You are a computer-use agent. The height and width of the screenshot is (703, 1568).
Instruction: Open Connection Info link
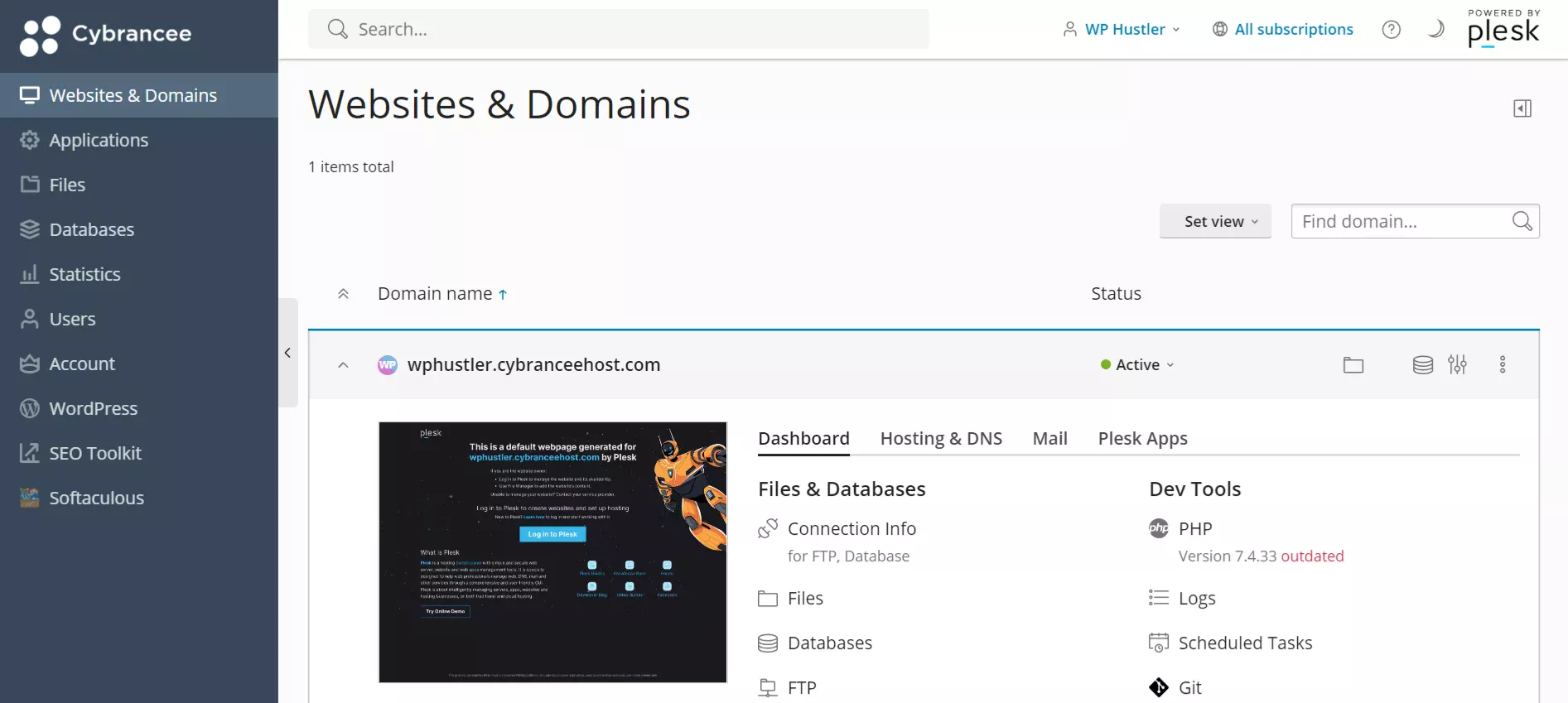(852, 528)
